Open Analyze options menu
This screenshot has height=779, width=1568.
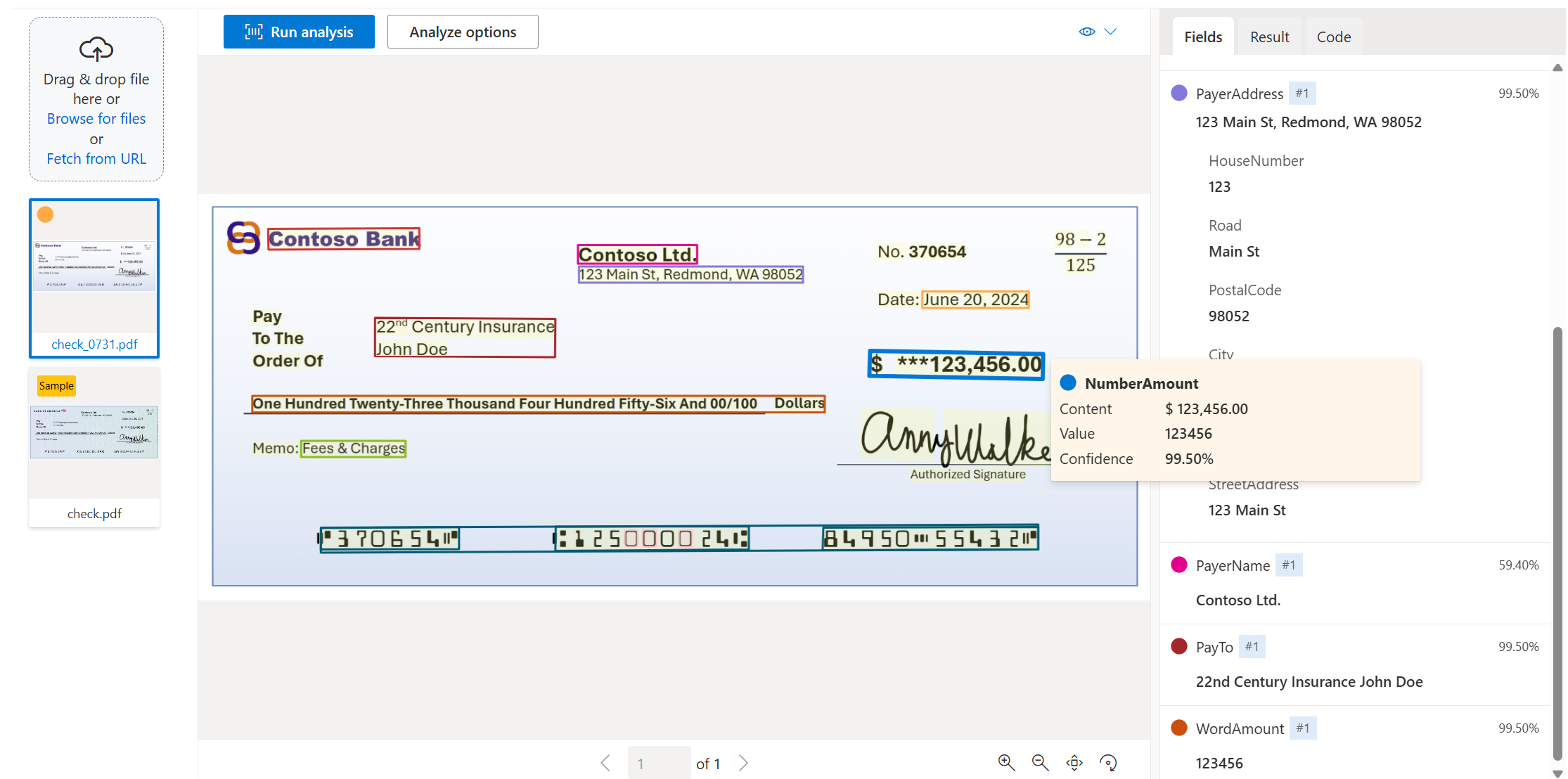pos(463,31)
